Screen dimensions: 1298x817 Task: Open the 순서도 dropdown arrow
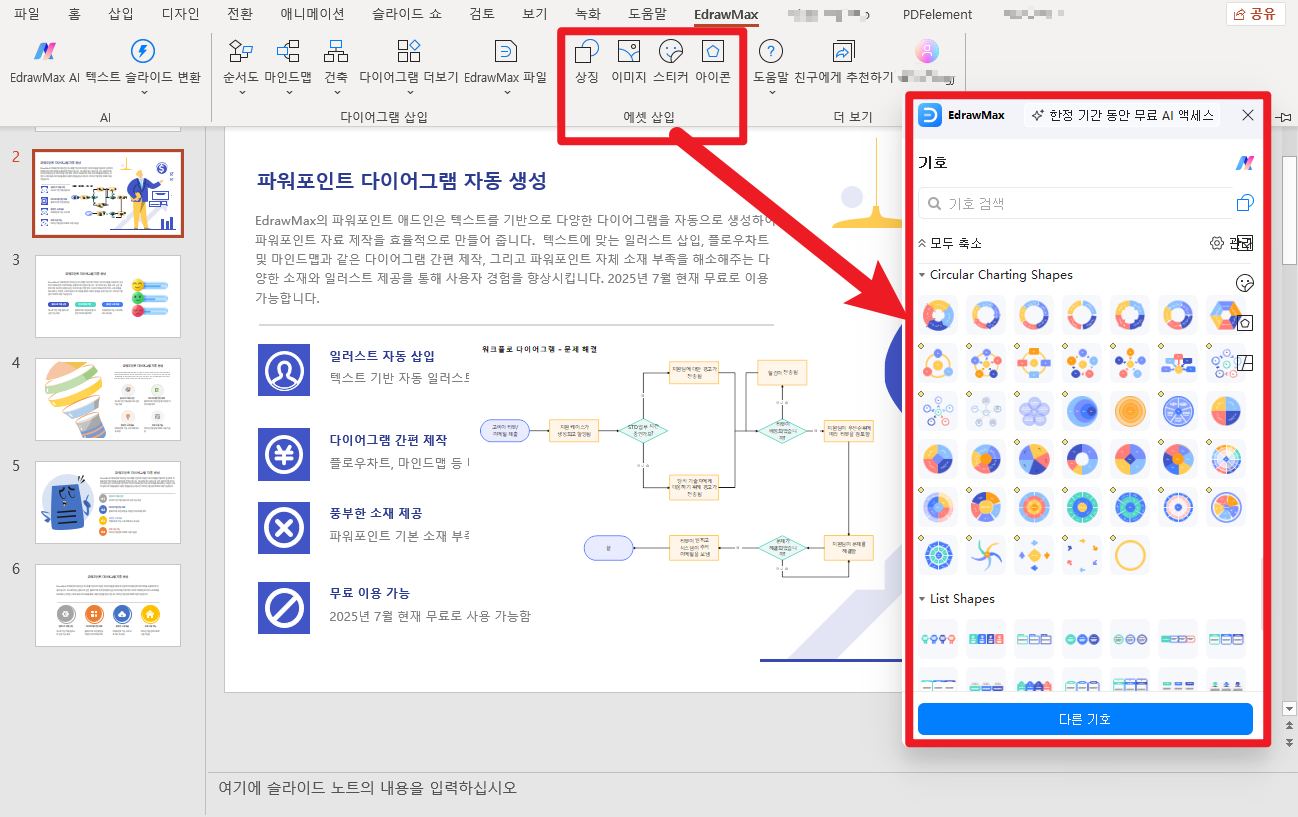coord(241,93)
